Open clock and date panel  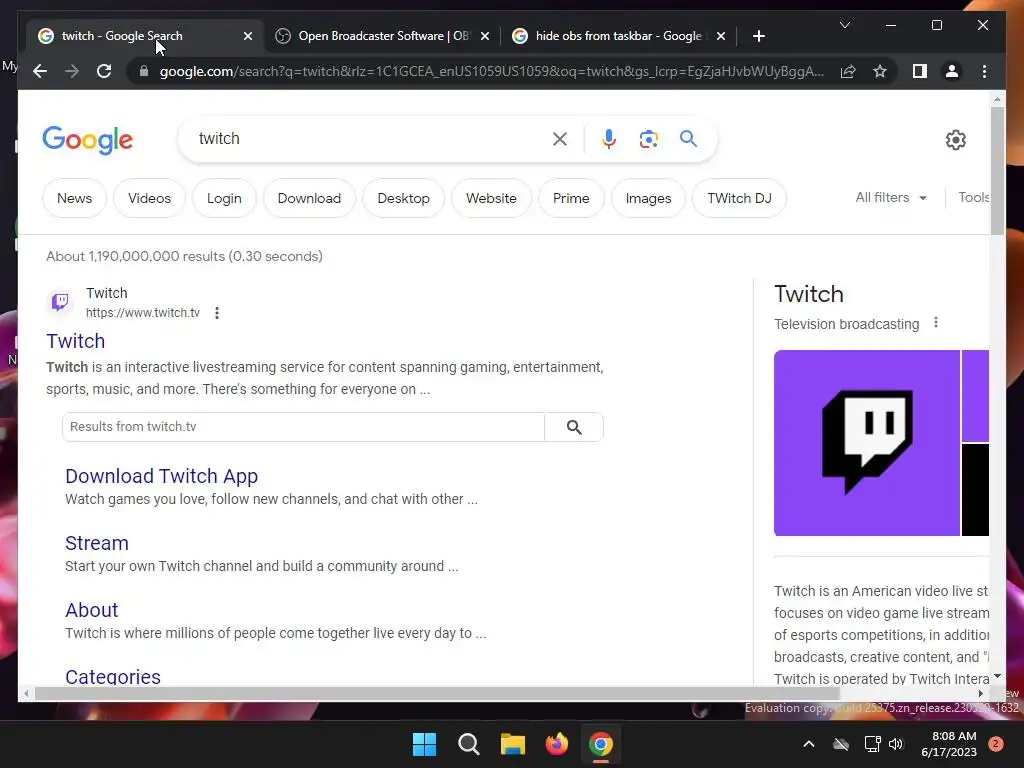948,744
